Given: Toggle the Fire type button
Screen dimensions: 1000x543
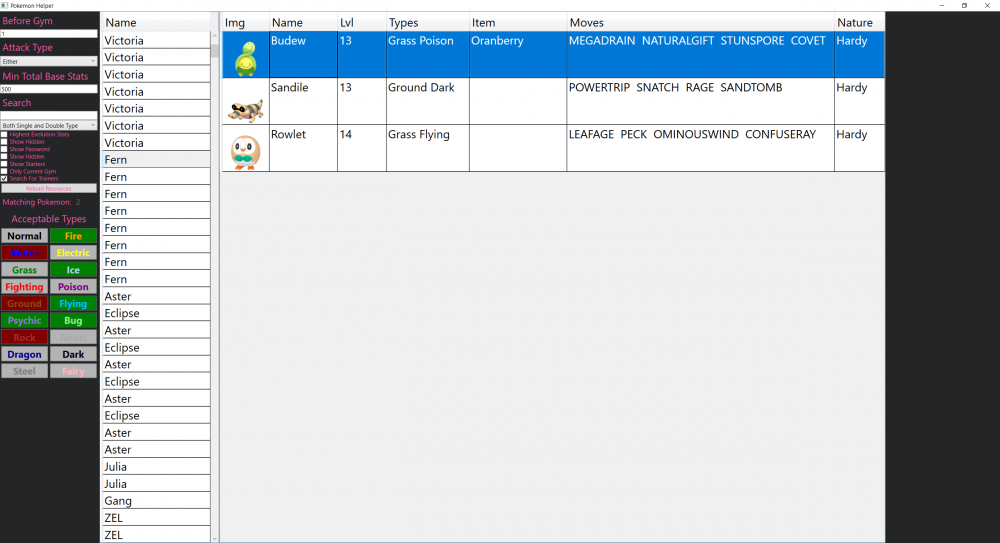Looking at the screenshot, I should click(x=73, y=236).
